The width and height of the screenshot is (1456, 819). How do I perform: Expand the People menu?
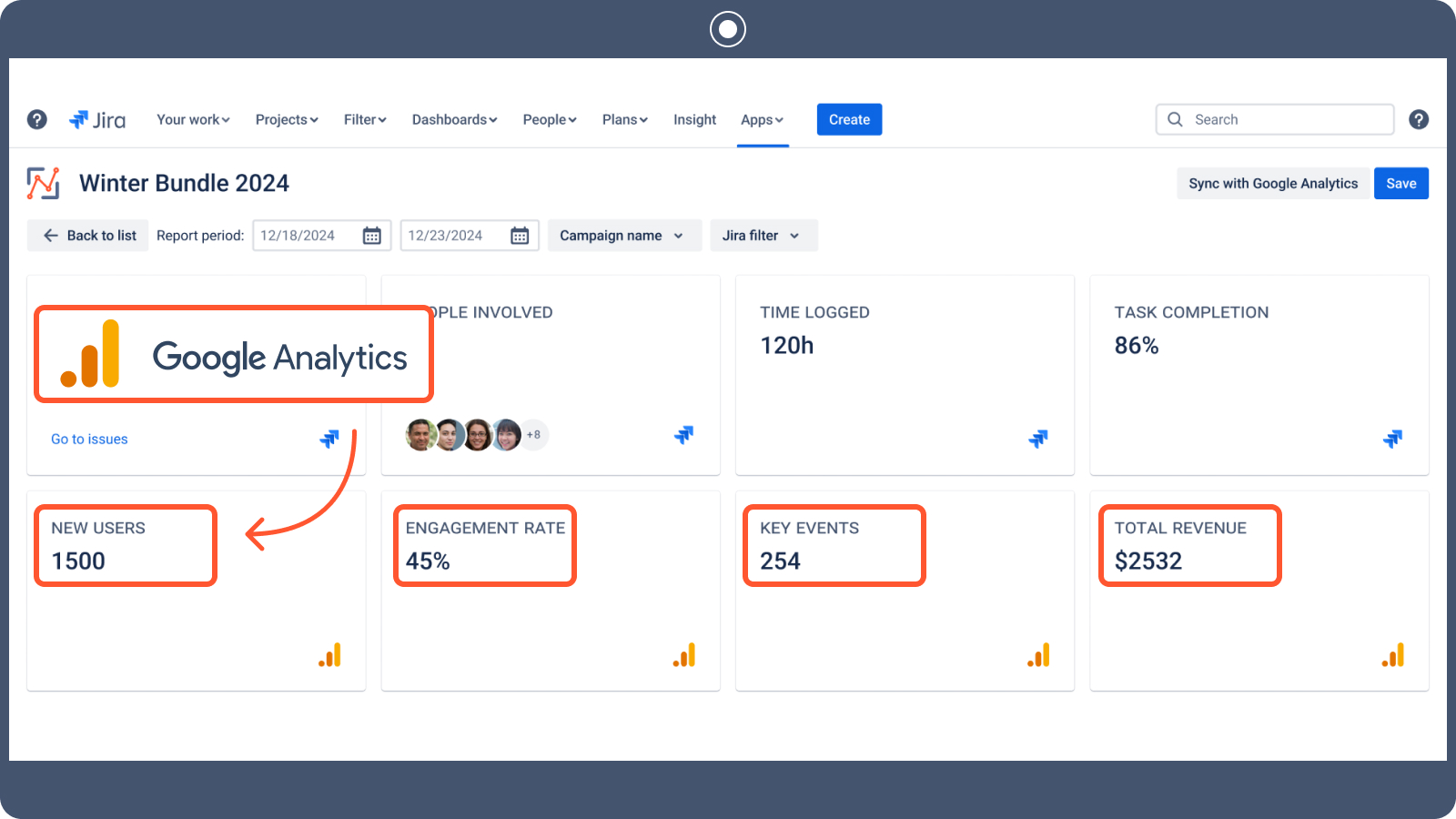click(550, 119)
